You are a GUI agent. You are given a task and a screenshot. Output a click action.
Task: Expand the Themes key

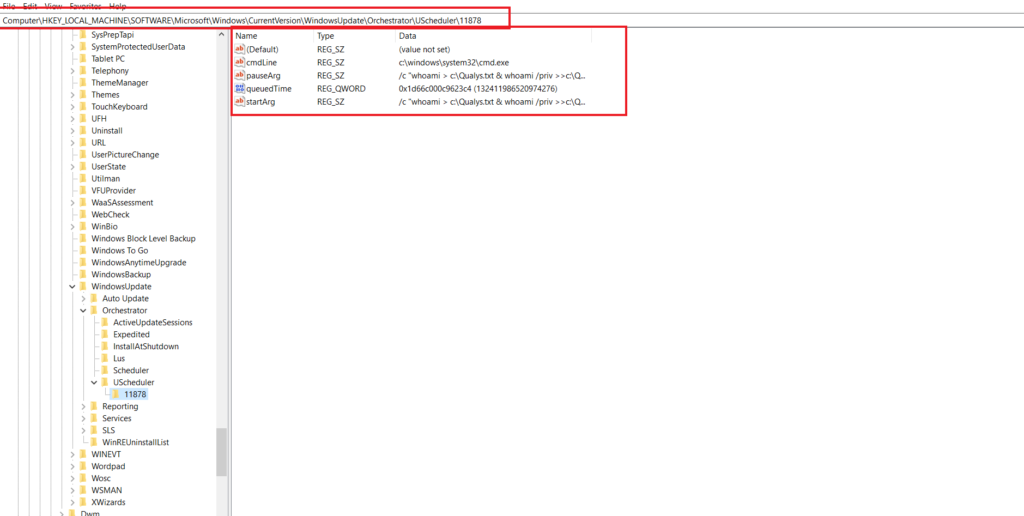[72, 95]
